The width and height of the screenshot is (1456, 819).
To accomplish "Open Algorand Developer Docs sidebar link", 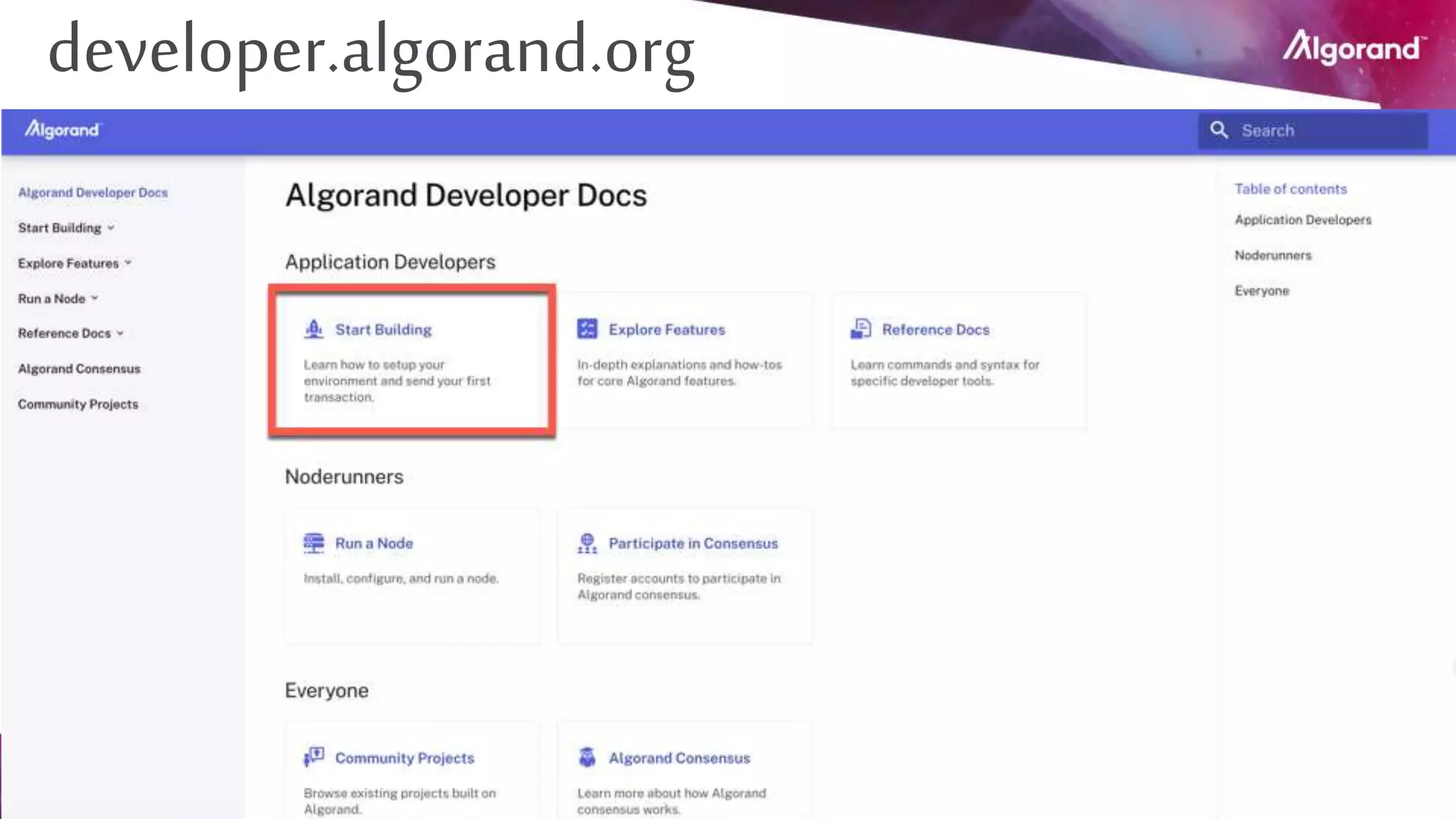I will pos(93,193).
